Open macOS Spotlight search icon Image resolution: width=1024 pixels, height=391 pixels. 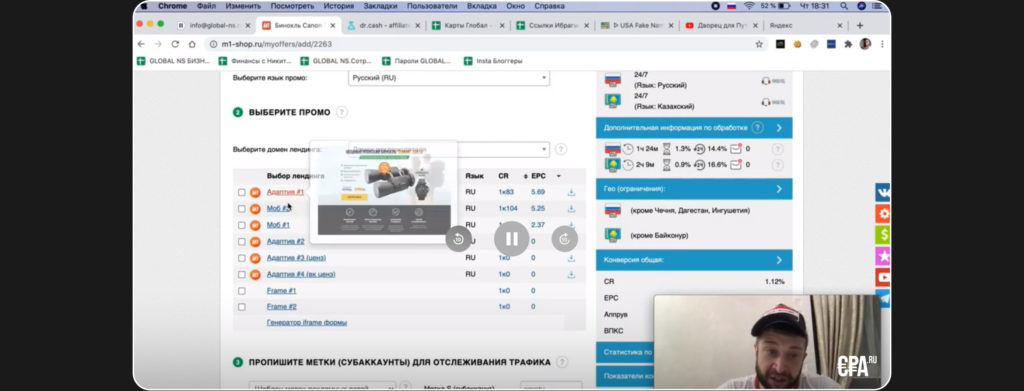pos(844,6)
